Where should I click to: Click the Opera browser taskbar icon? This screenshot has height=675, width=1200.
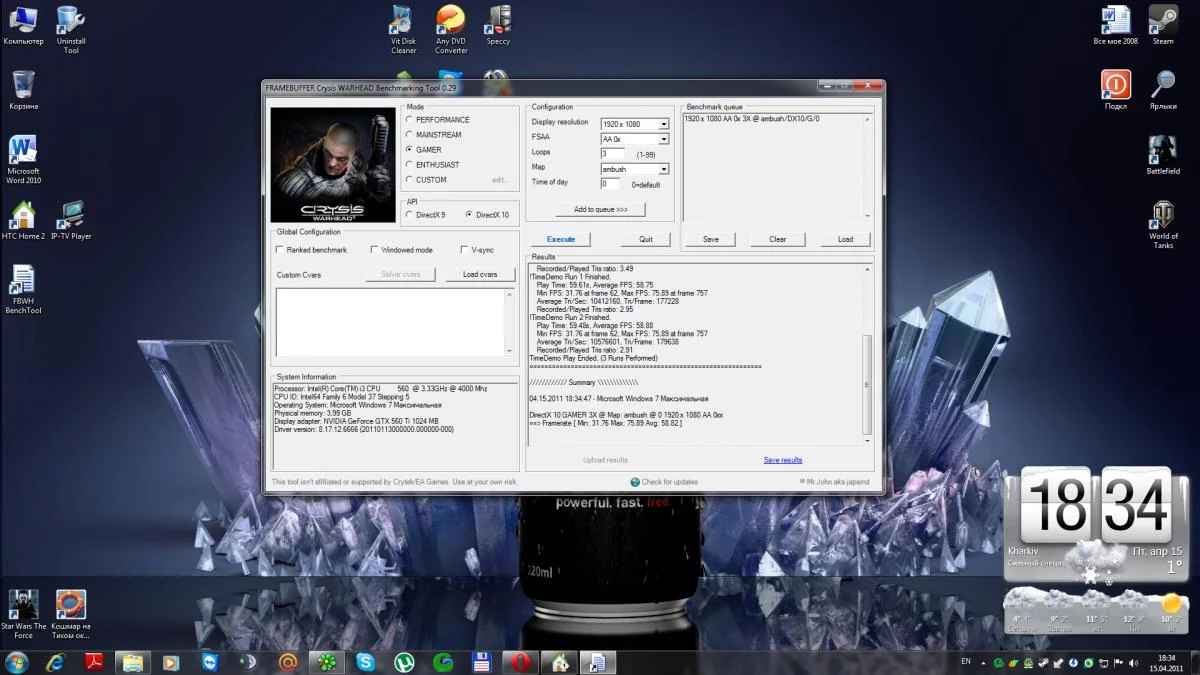tap(521, 662)
